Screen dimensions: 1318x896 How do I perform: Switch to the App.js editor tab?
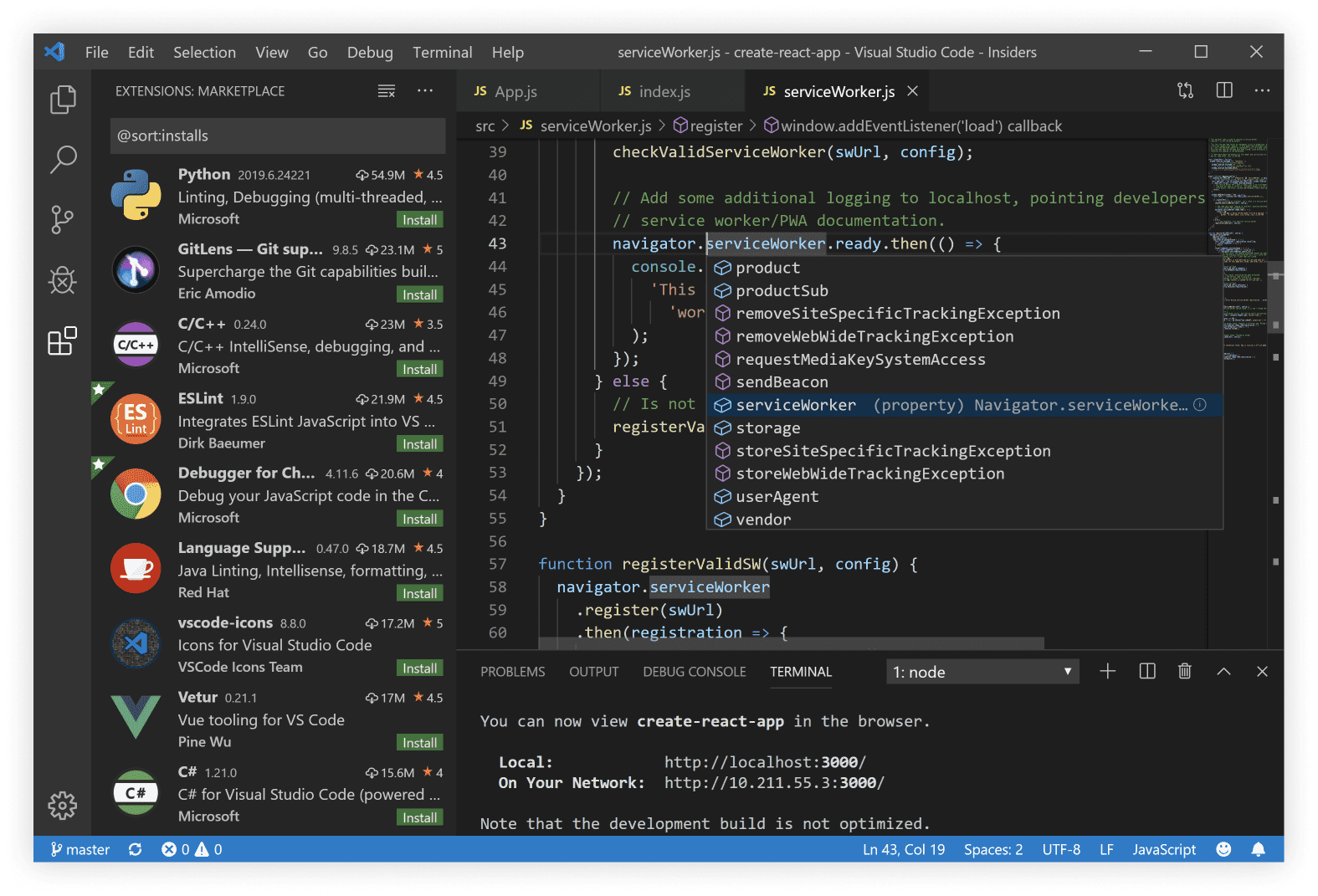click(x=515, y=91)
